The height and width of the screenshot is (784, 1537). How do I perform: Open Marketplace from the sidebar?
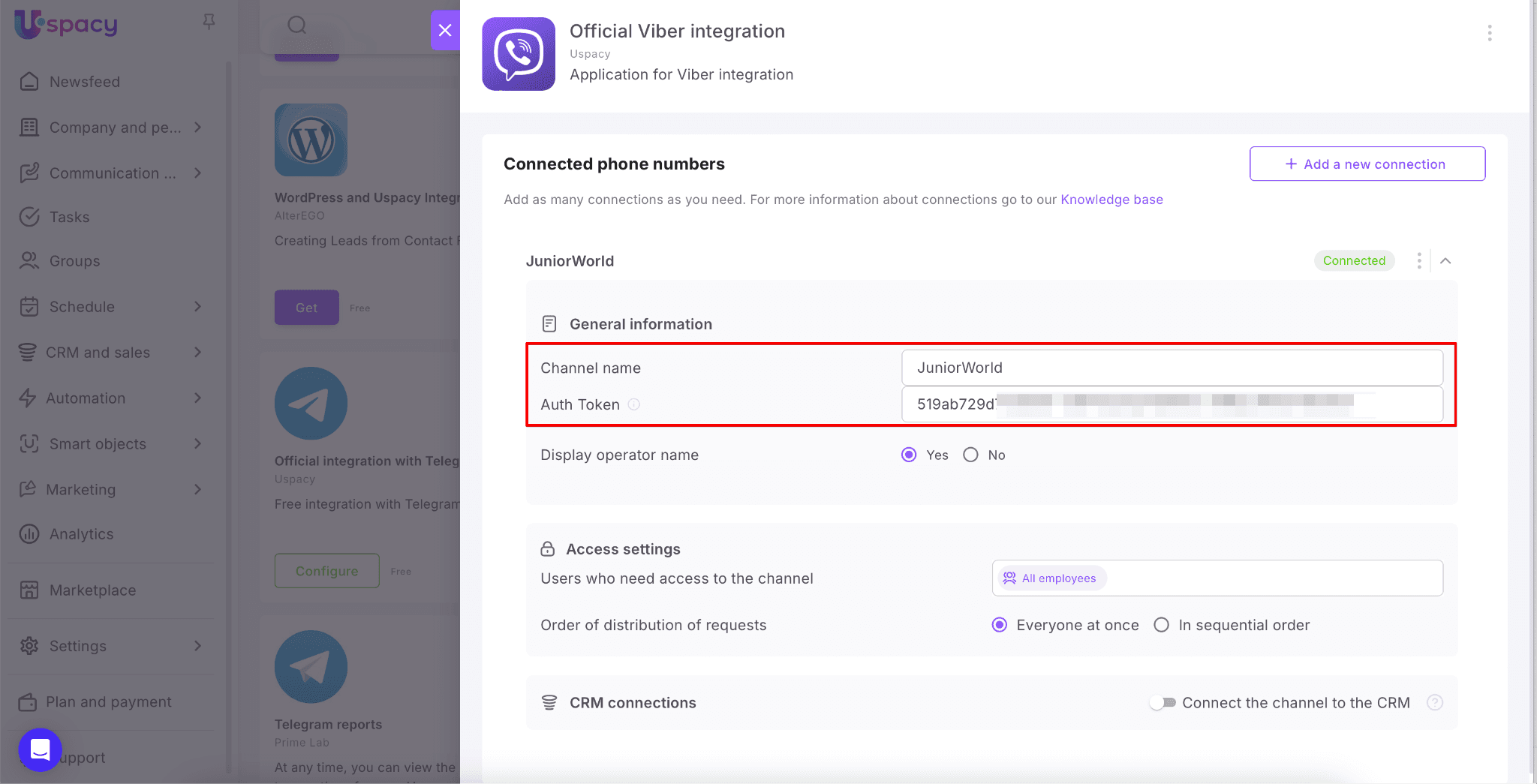(92, 590)
